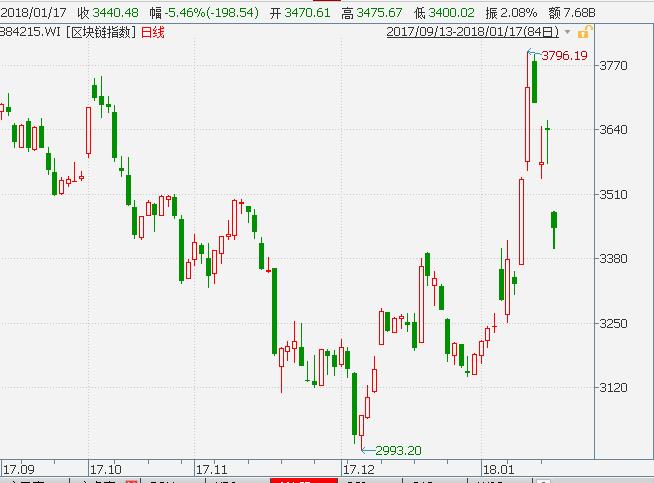This screenshot has width=654, height=483.
Task: Select the 18.01 time axis label
Action: [497, 468]
